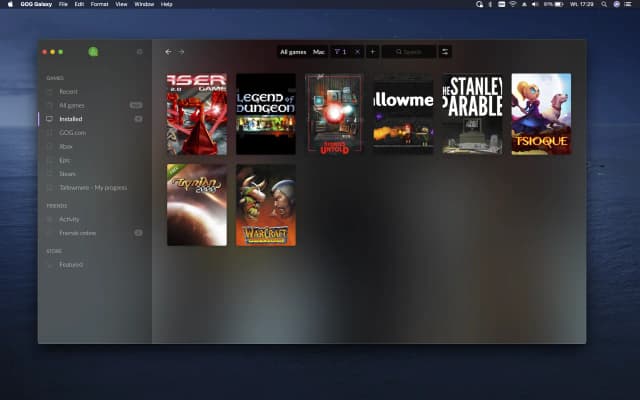
Task: Go forward with the right arrow
Action: pyautogui.click(x=181, y=51)
